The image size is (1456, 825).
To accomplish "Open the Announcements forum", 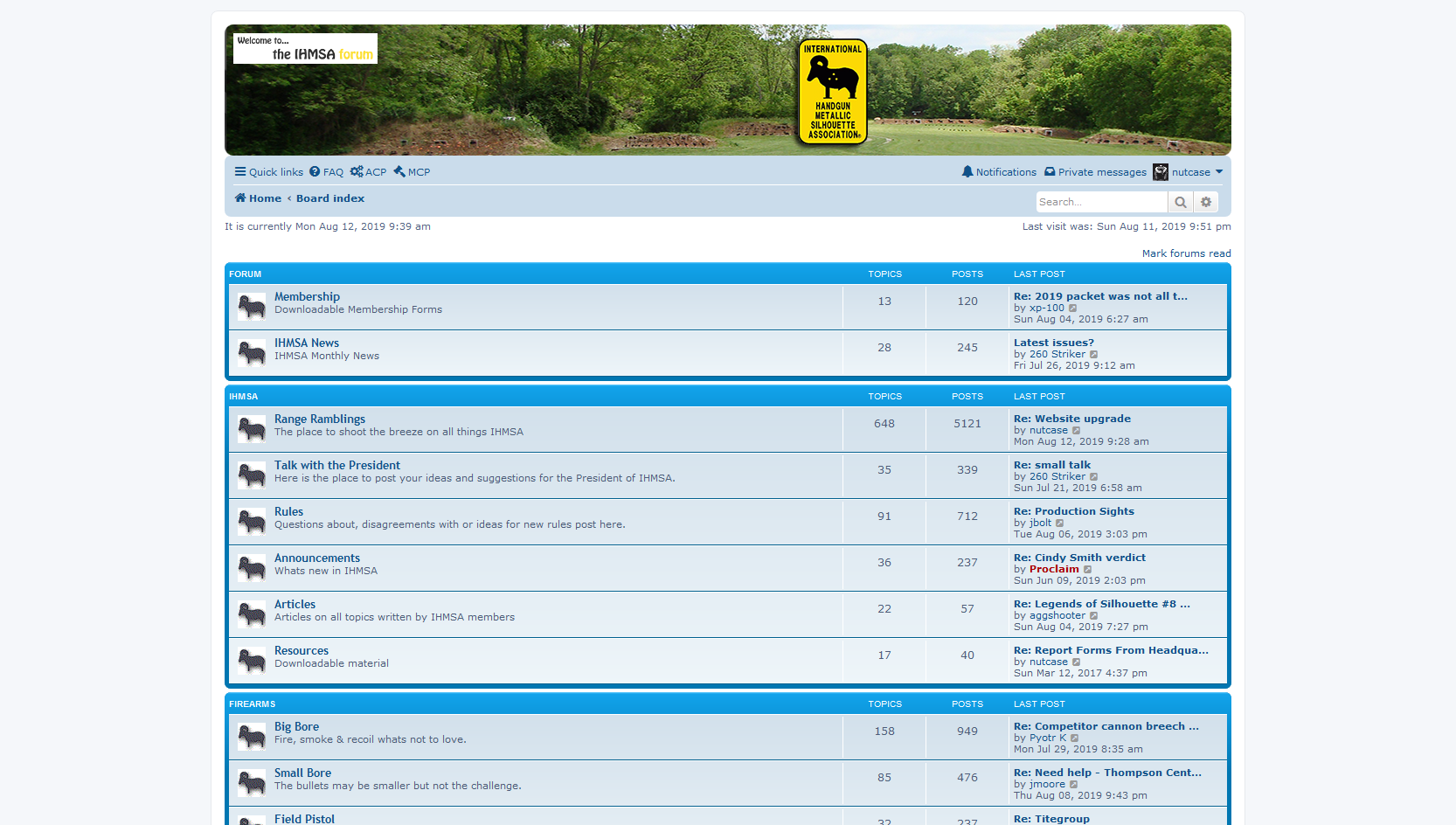I will coord(317,558).
